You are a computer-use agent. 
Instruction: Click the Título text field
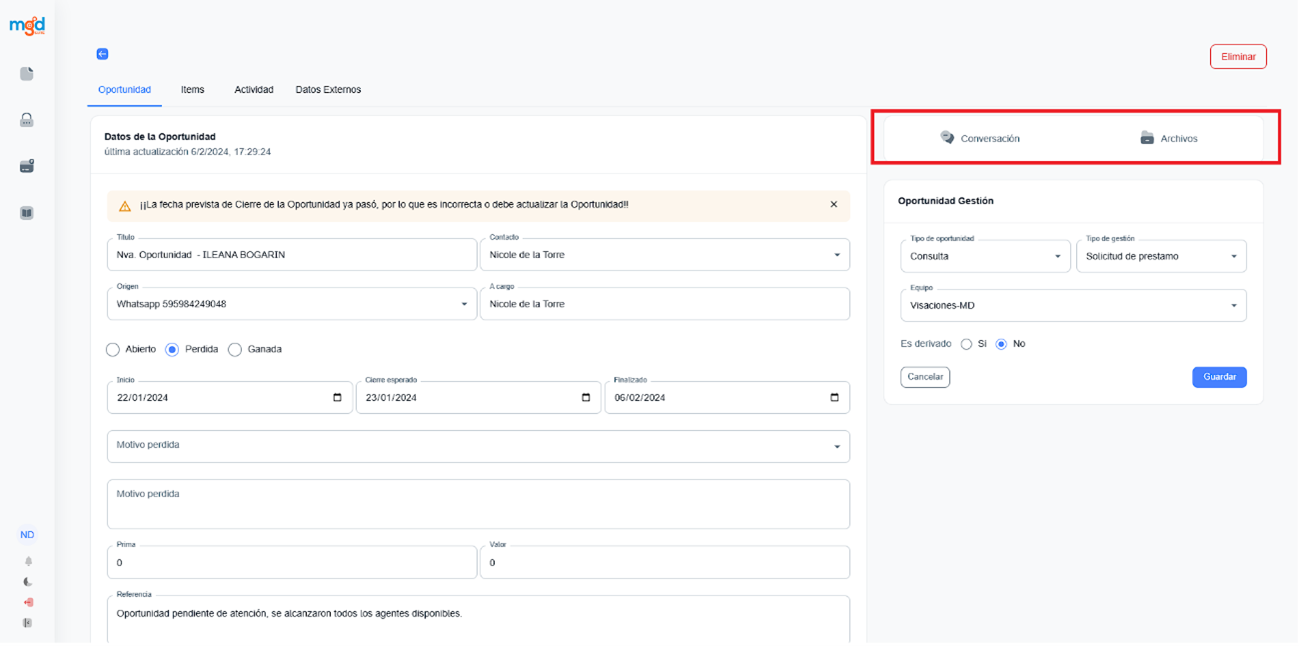(x=291, y=255)
